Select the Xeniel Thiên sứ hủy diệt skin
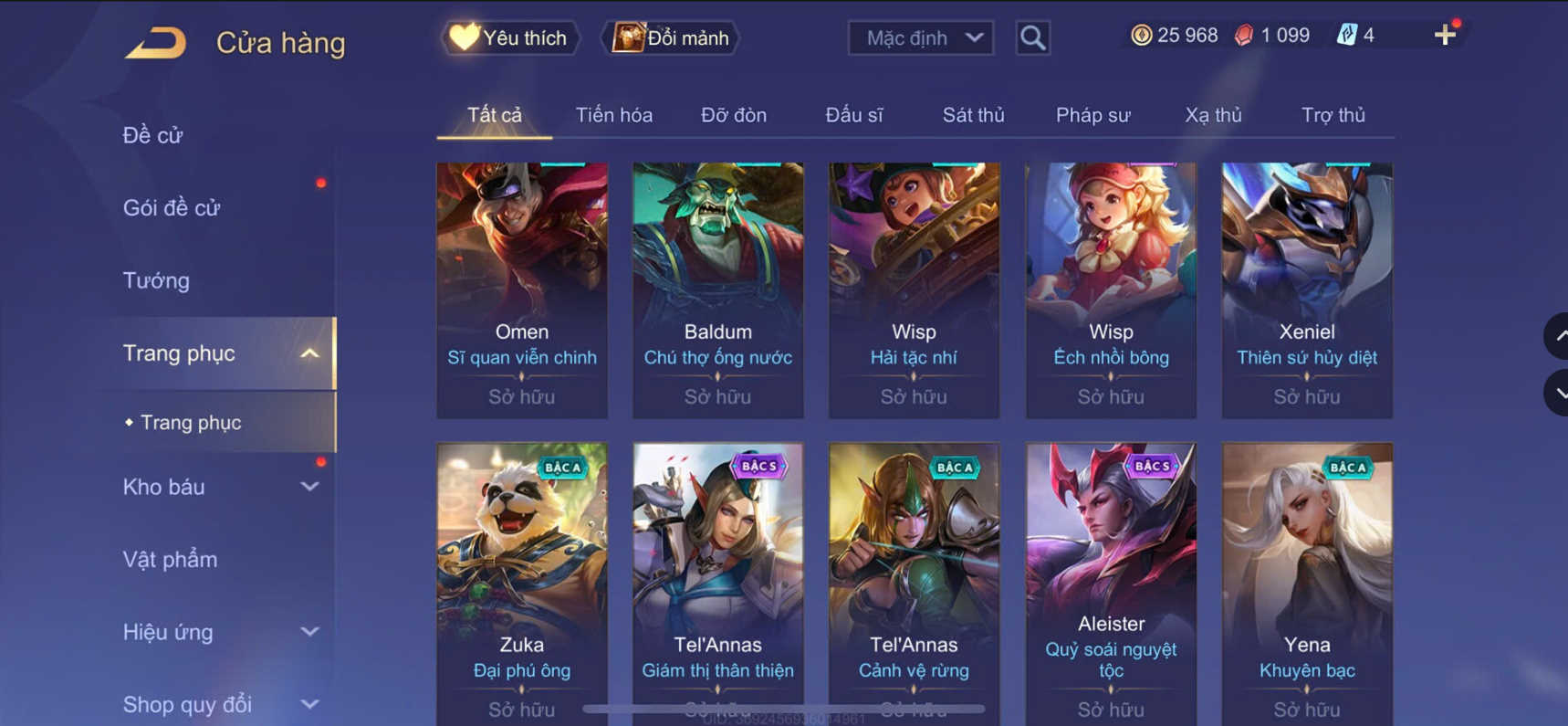Viewport: 1568px width, 726px height. [x=1307, y=290]
